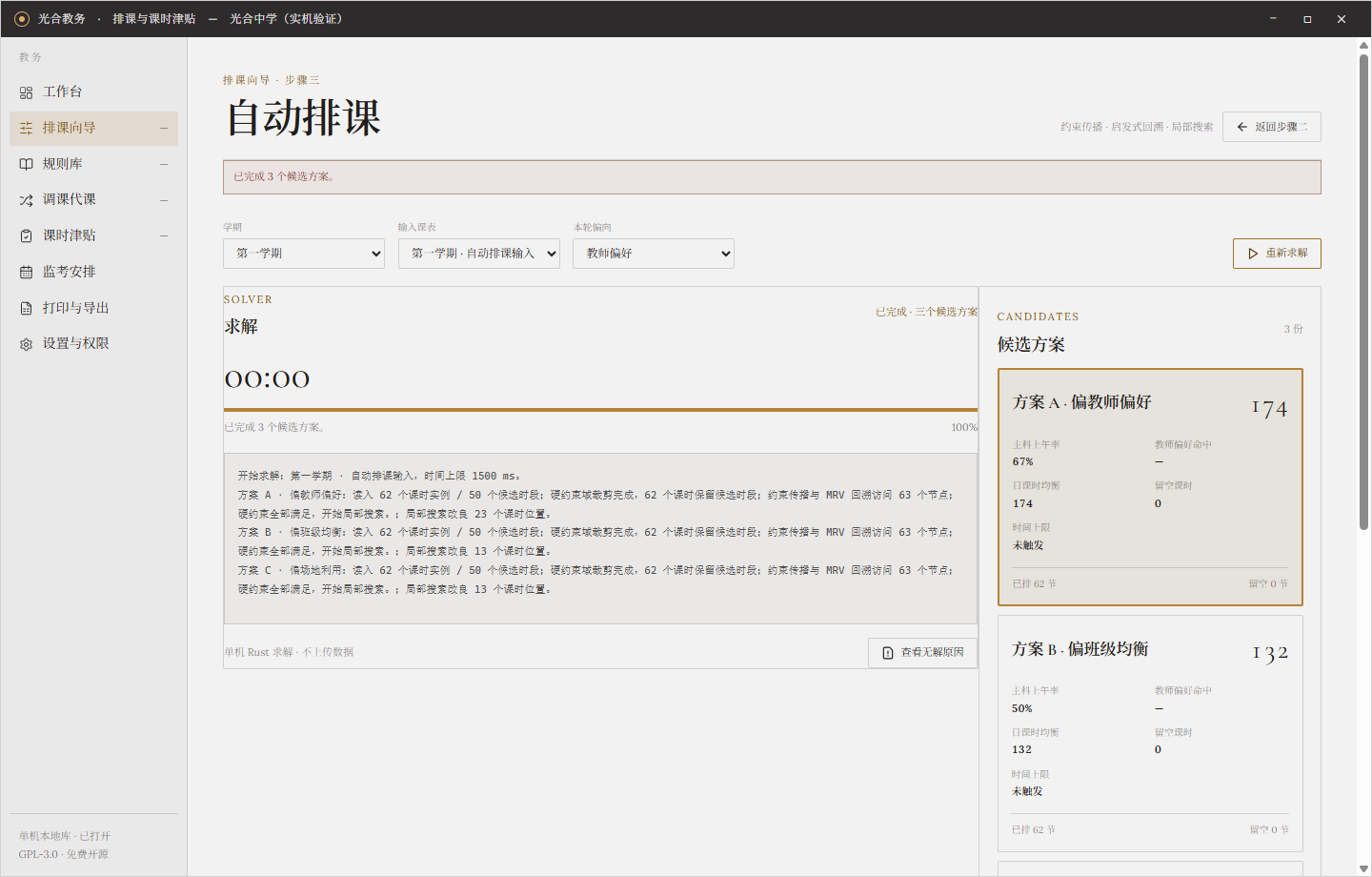1372x877 pixels.
Task: Select the 方案 A · 偏教师偏好 card
Action: point(1150,487)
